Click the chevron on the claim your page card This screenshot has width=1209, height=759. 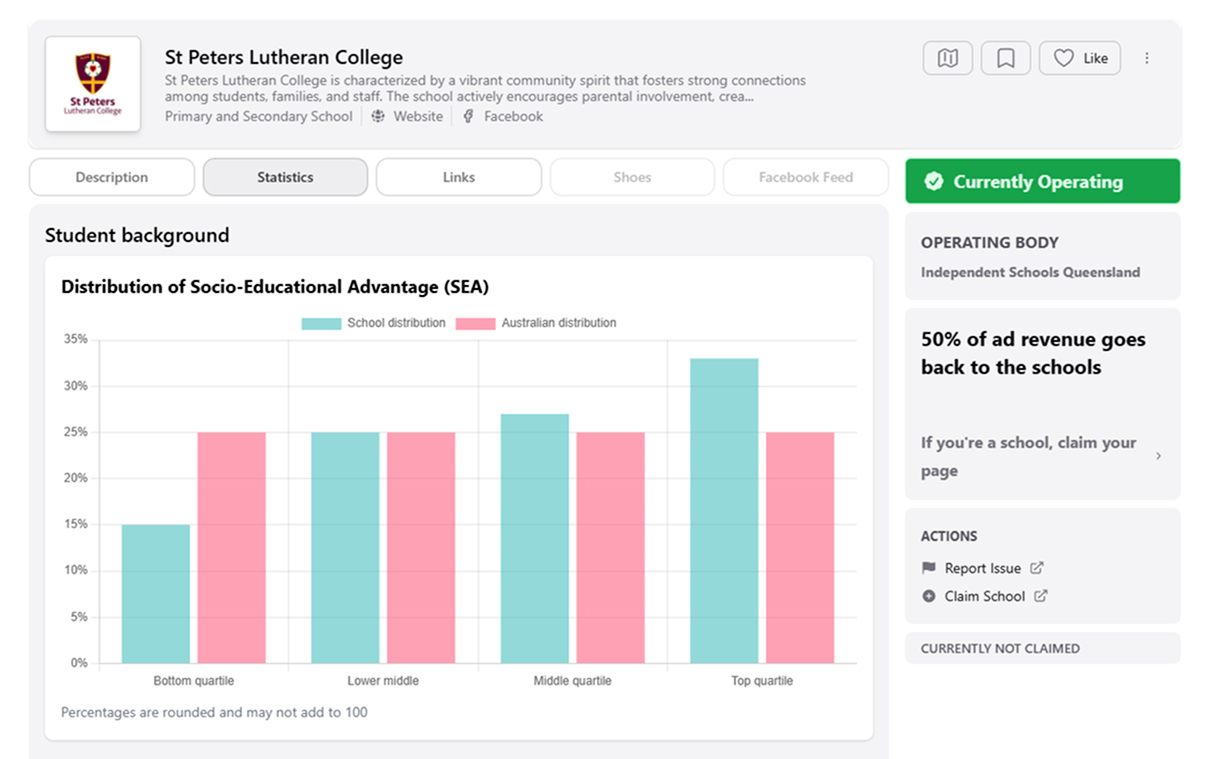1159,456
